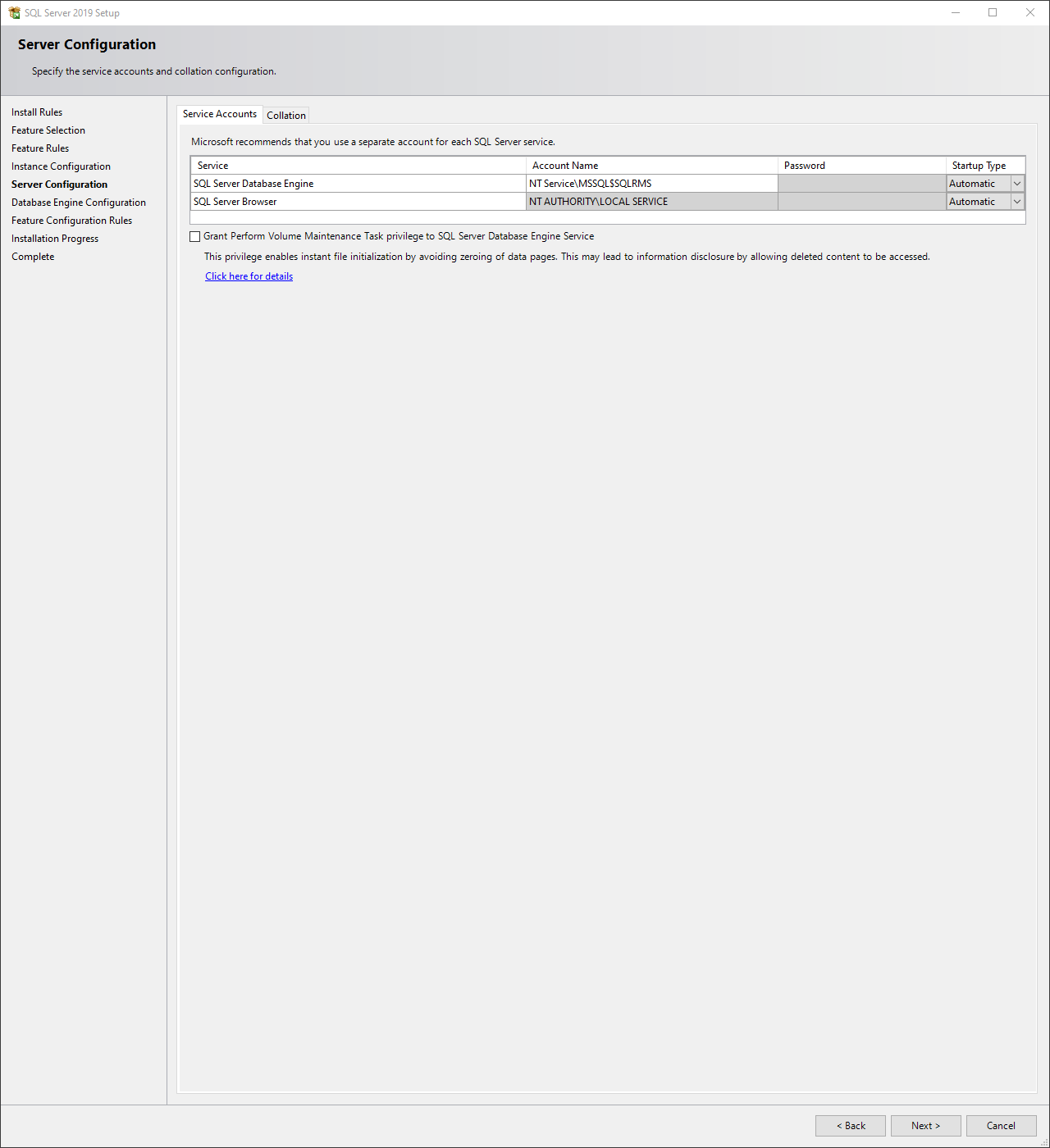Image resolution: width=1050 pixels, height=1148 pixels.
Task: Minimize the SQL Server 2019 Setup window
Action: 956,12
